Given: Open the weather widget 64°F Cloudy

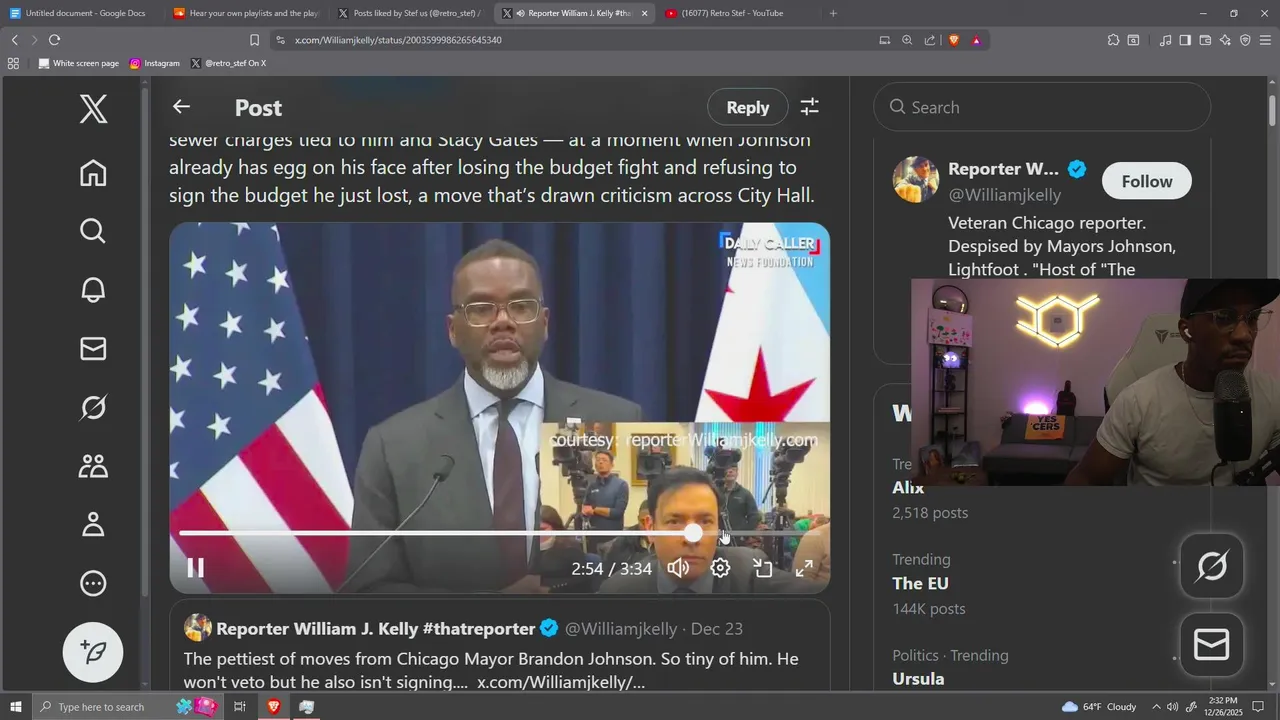Looking at the screenshot, I should 1099,706.
